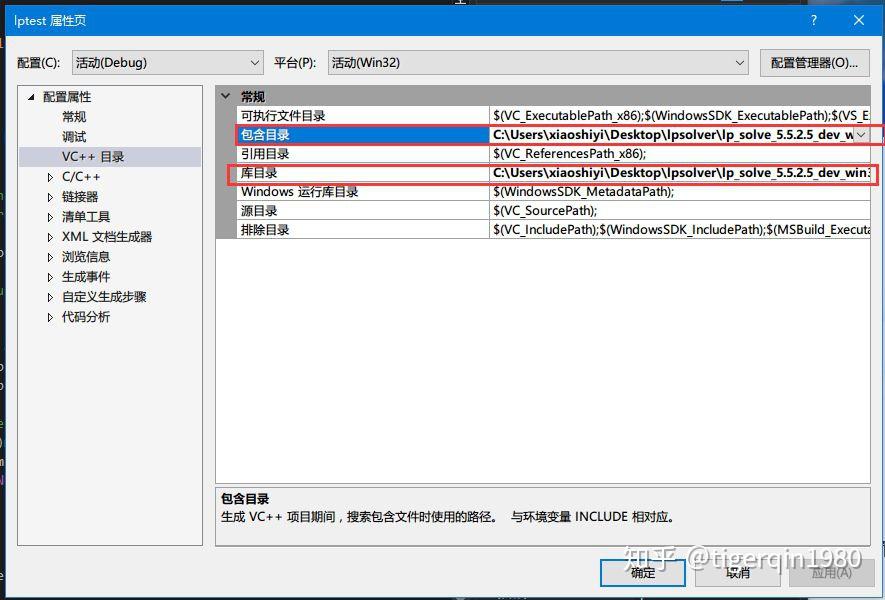This screenshot has width=885, height=600.
Task: Click the $(VC_ReferencesPath_x86) value
Action: pyautogui.click(x=569, y=154)
